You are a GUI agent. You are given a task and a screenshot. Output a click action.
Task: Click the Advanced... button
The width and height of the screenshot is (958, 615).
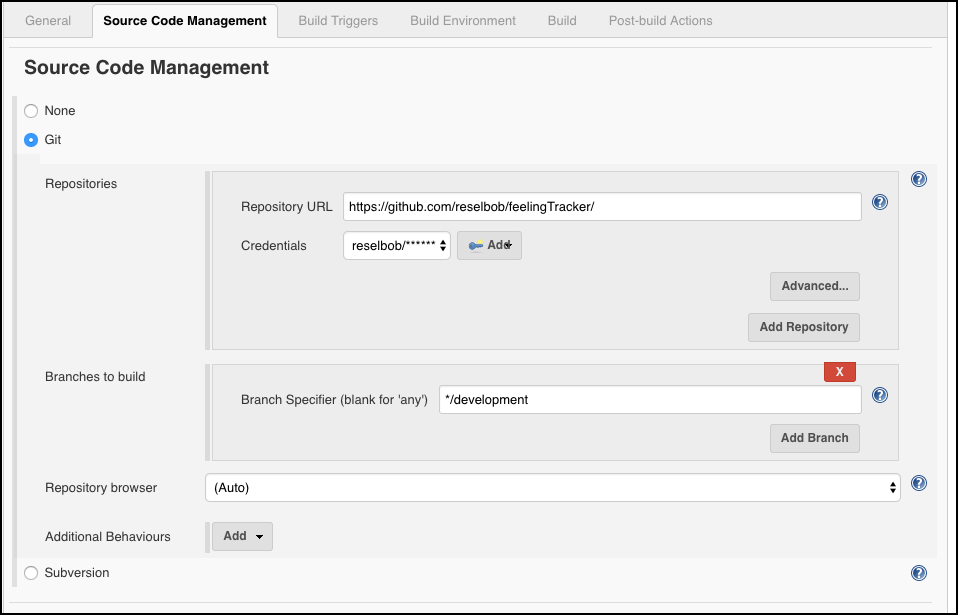click(x=814, y=286)
